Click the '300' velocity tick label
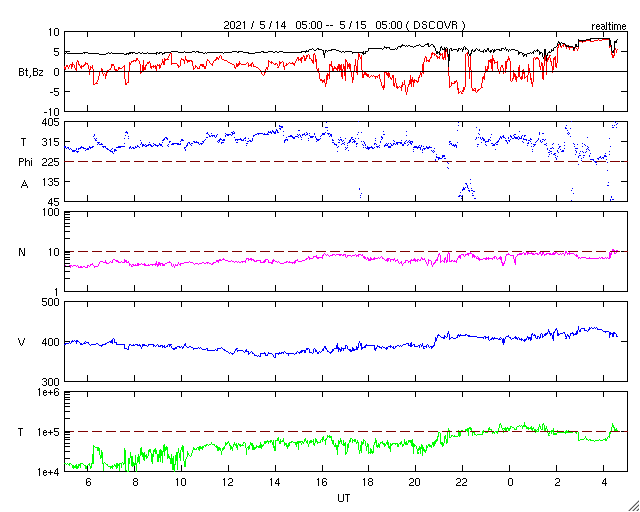Screen dimensions: 640x512 [x=51, y=382]
